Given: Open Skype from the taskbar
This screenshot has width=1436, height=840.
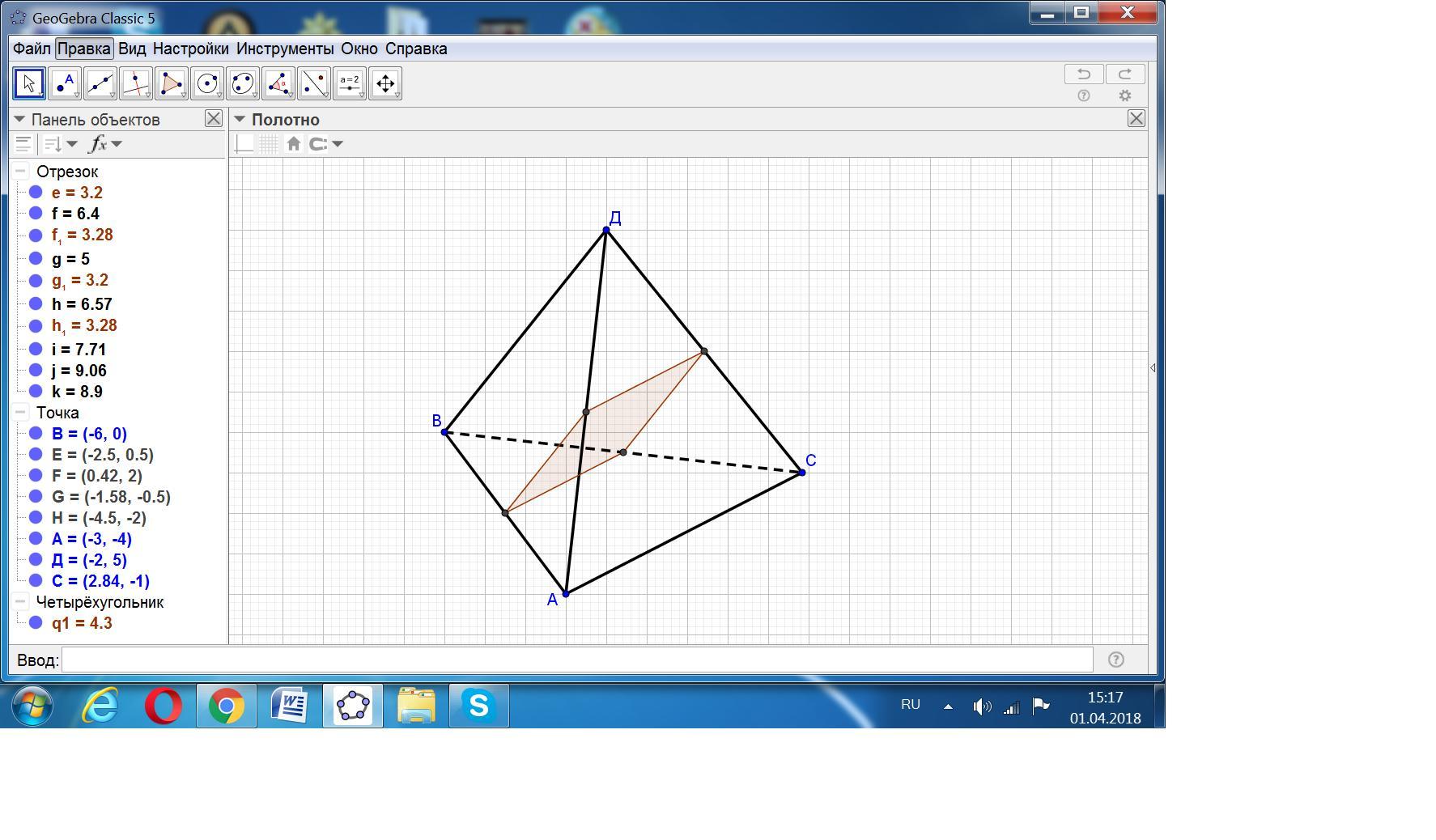Looking at the screenshot, I should [478, 706].
